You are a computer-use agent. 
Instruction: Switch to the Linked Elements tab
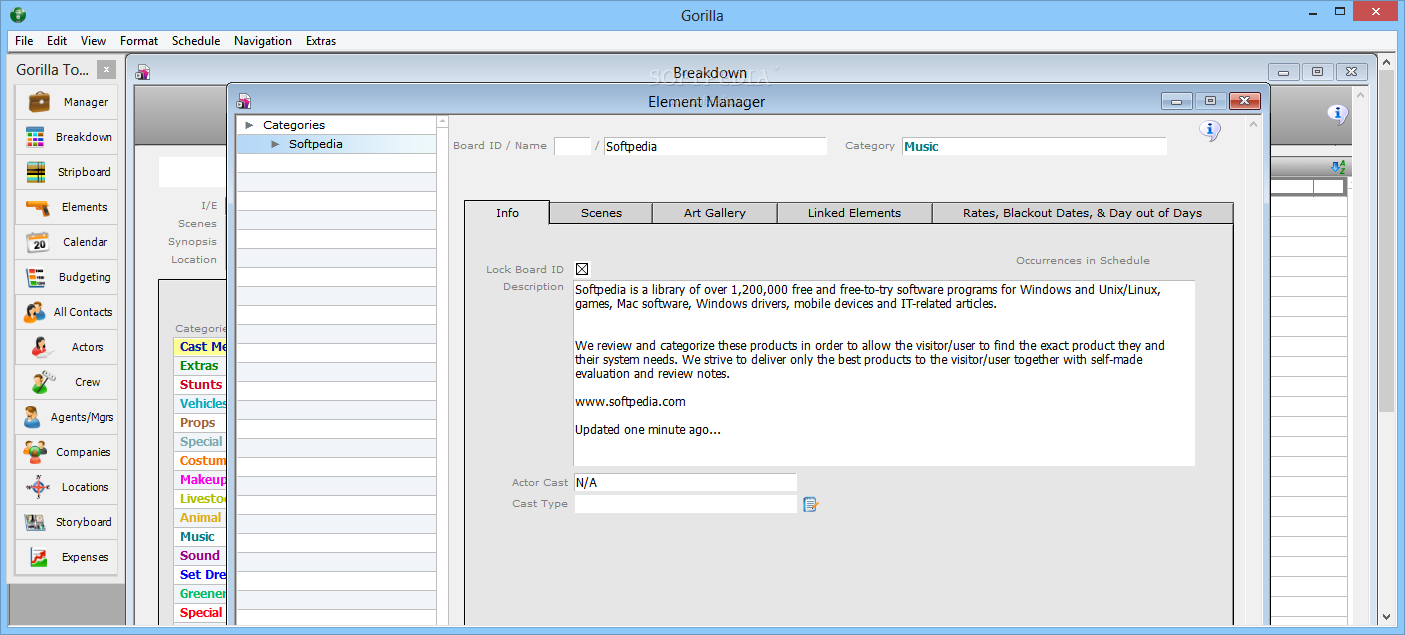coord(855,213)
